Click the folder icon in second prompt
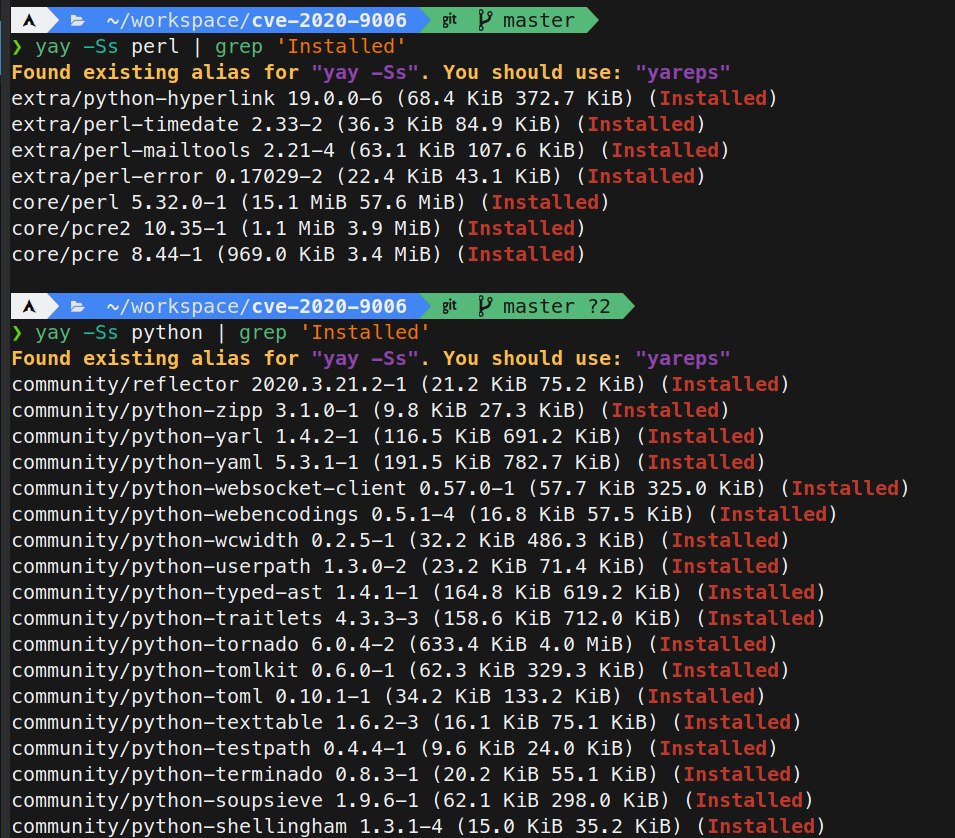 click(x=77, y=306)
